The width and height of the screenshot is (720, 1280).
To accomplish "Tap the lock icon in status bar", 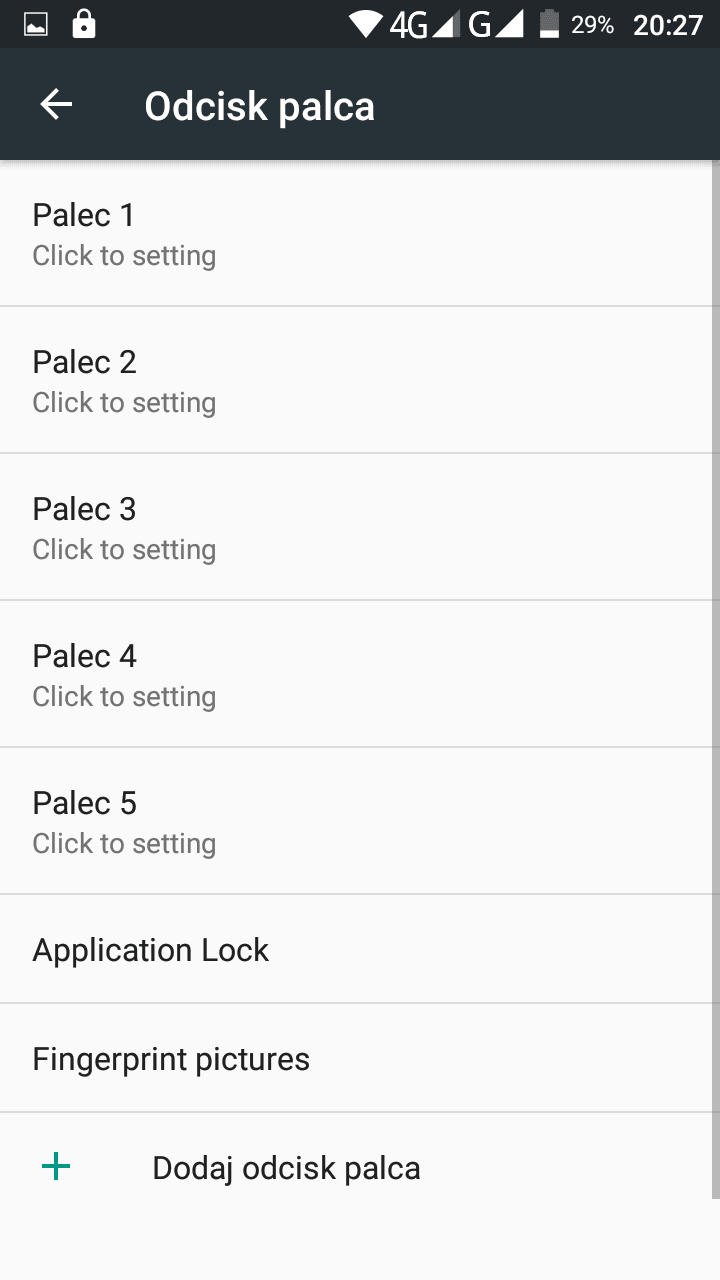I will click(84, 24).
